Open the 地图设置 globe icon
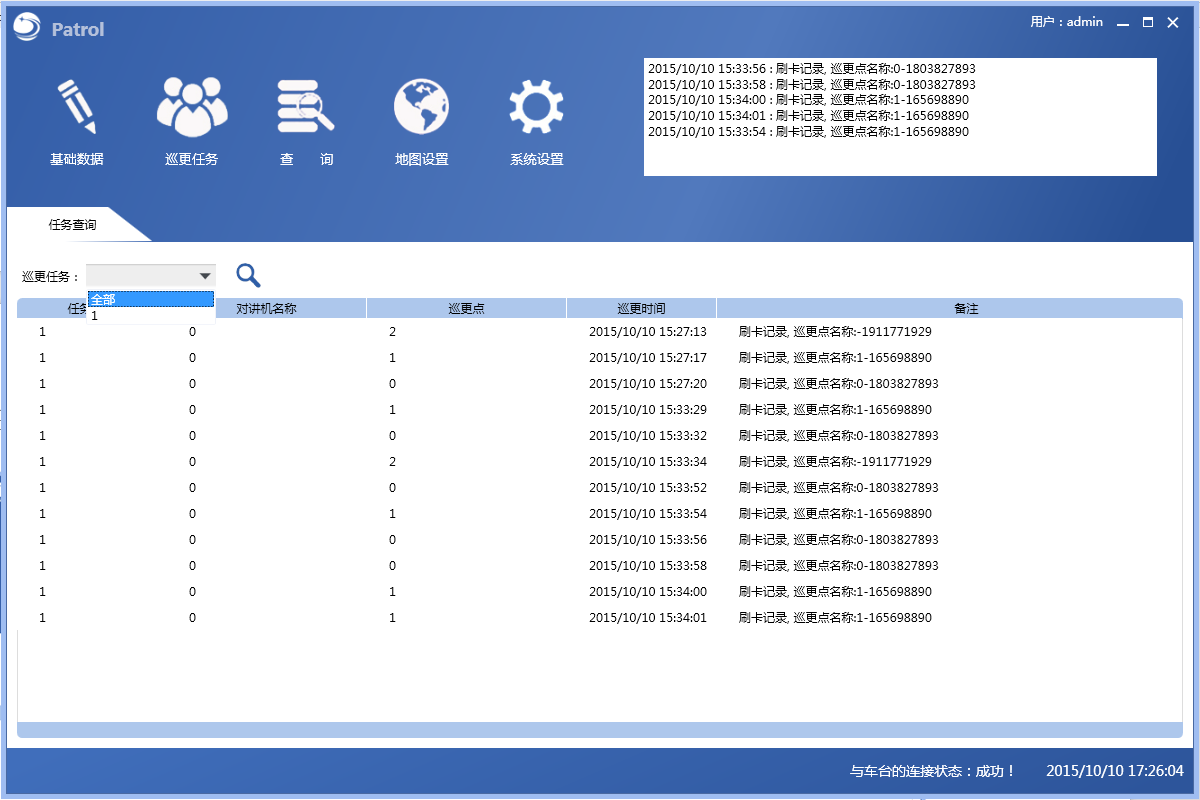 421,107
